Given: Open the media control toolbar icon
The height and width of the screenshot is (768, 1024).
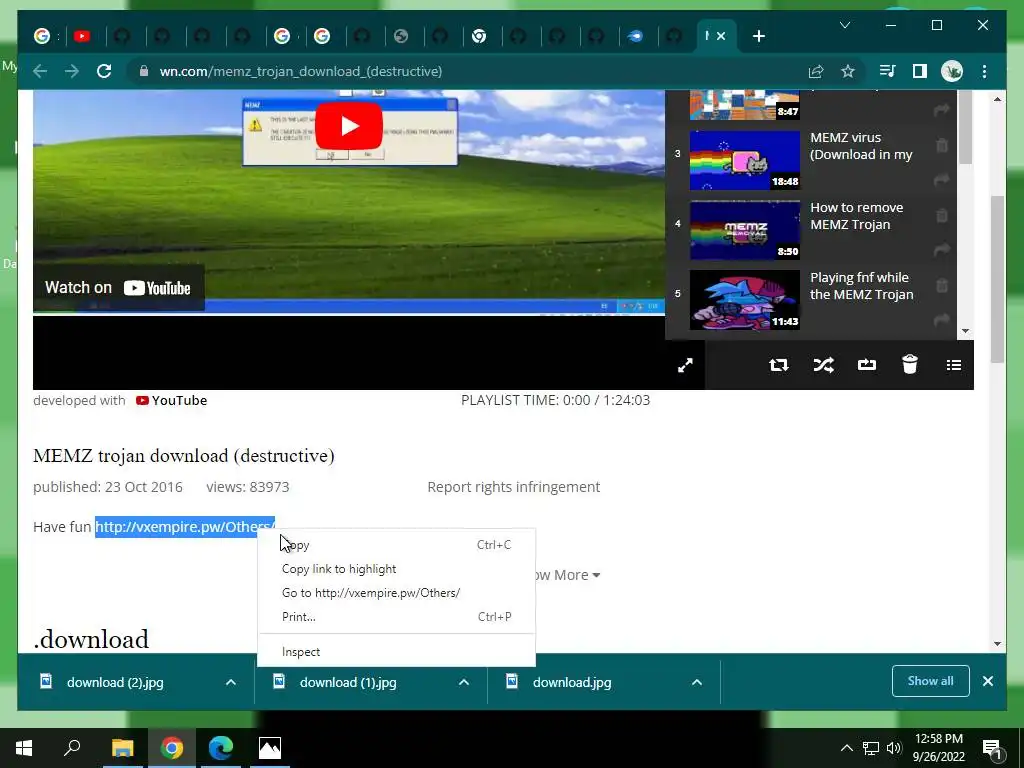Looking at the screenshot, I should coord(887,71).
